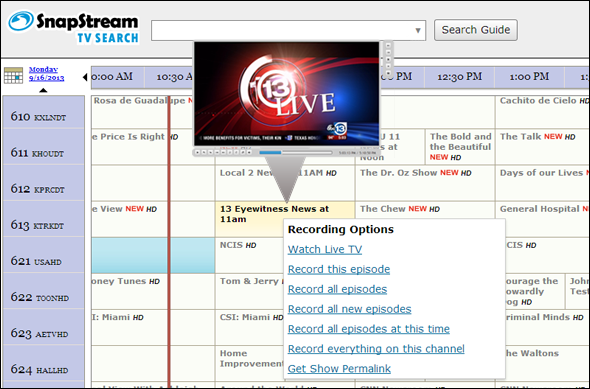
Task: Select channel 622 TOONHD
Action: coord(44,291)
